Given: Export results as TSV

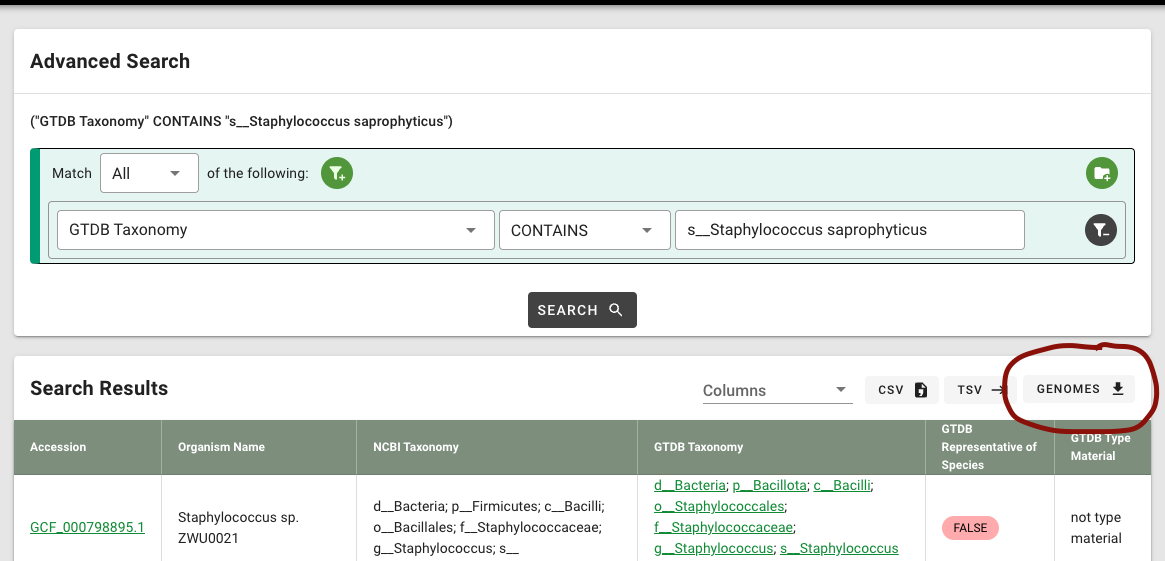Looking at the screenshot, I should (981, 390).
